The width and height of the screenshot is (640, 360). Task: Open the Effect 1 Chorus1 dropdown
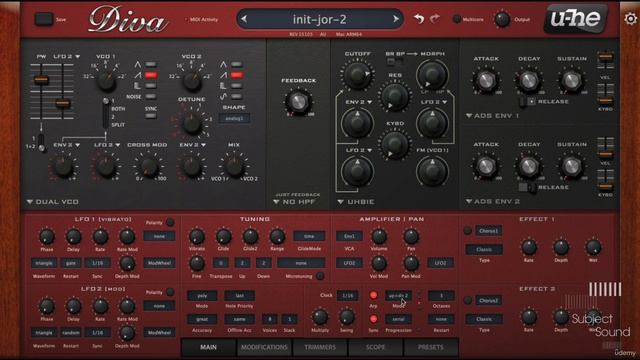pyautogui.click(x=489, y=231)
